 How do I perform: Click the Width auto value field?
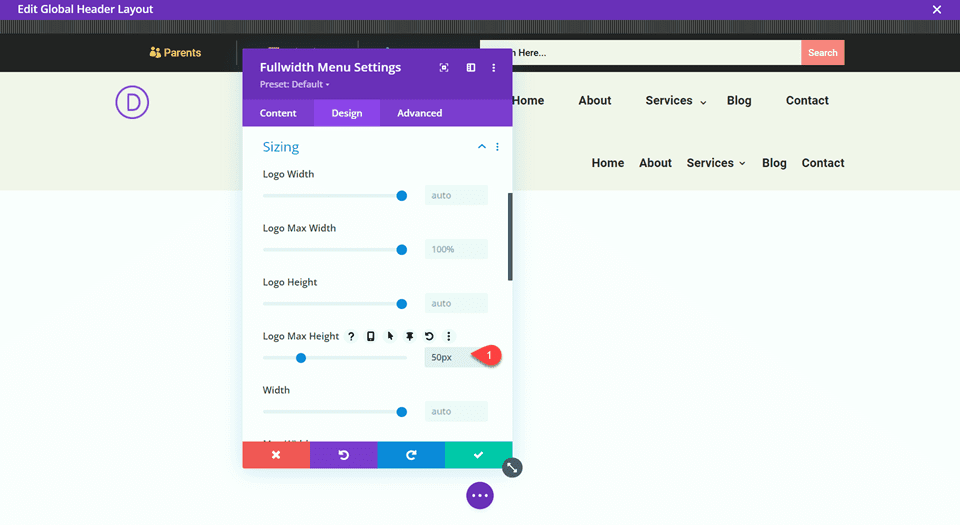click(456, 411)
